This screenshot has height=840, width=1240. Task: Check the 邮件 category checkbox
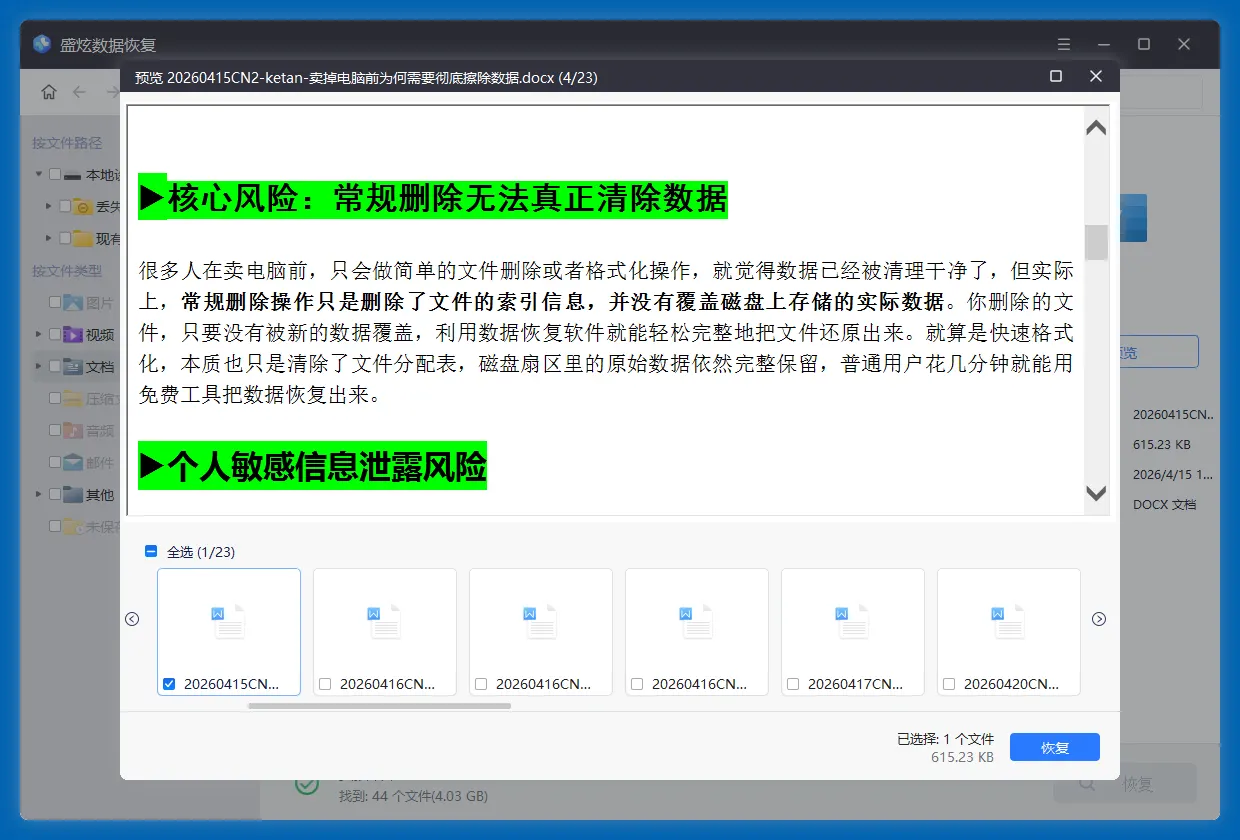tap(55, 462)
